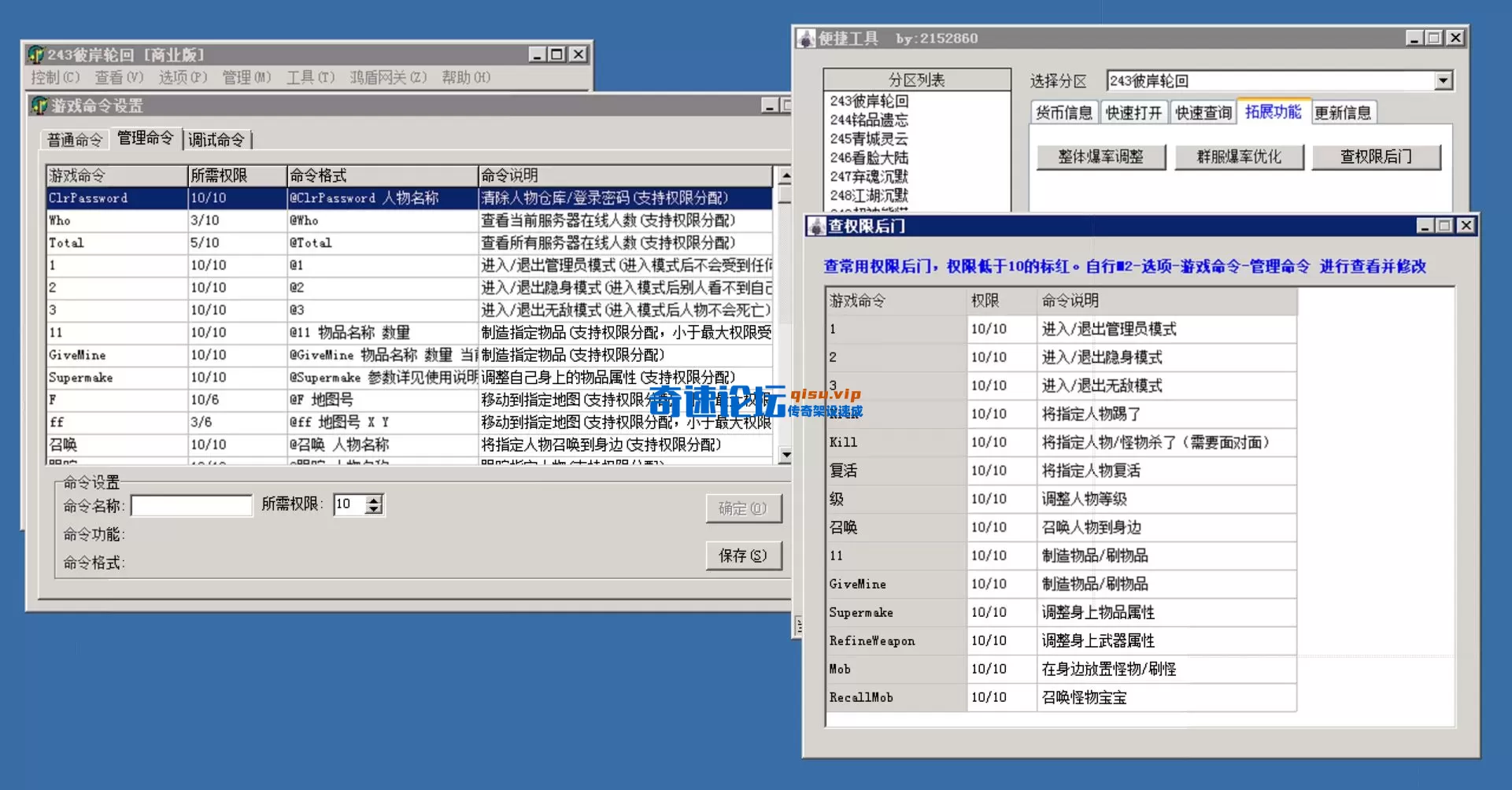The image size is (1512, 790).
Task: Click the command list scrollbar down arrow
Action: 785,455
